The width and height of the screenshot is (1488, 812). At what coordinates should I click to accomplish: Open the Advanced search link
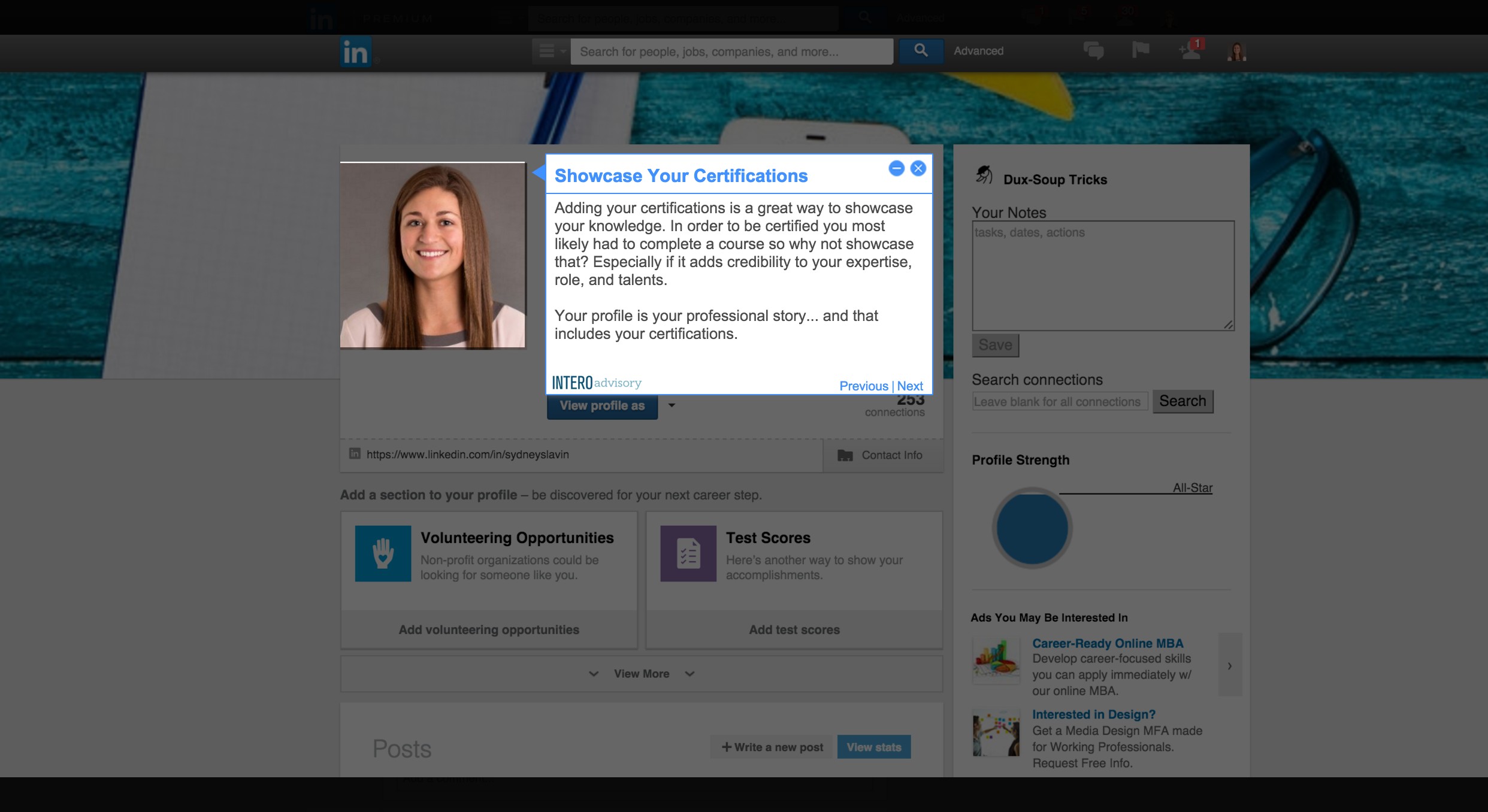pos(978,51)
